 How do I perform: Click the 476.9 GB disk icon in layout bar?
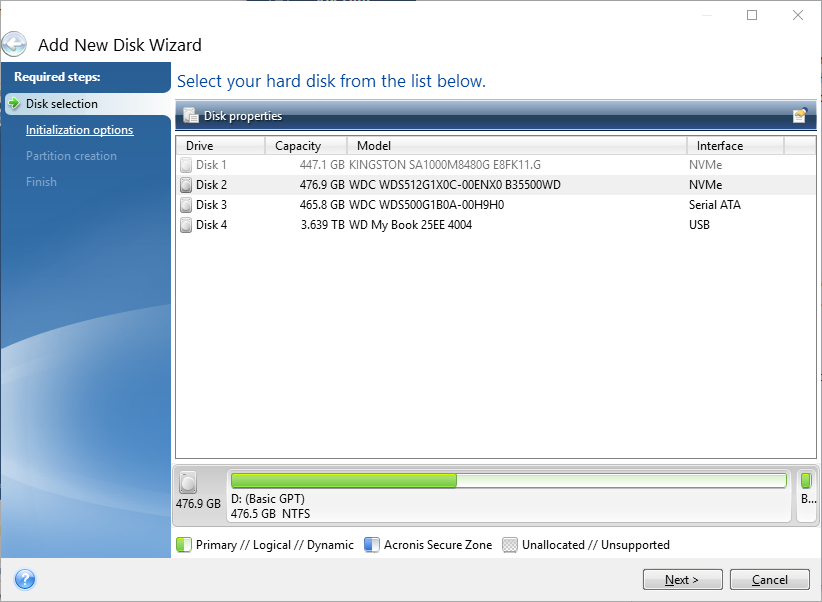(x=189, y=483)
